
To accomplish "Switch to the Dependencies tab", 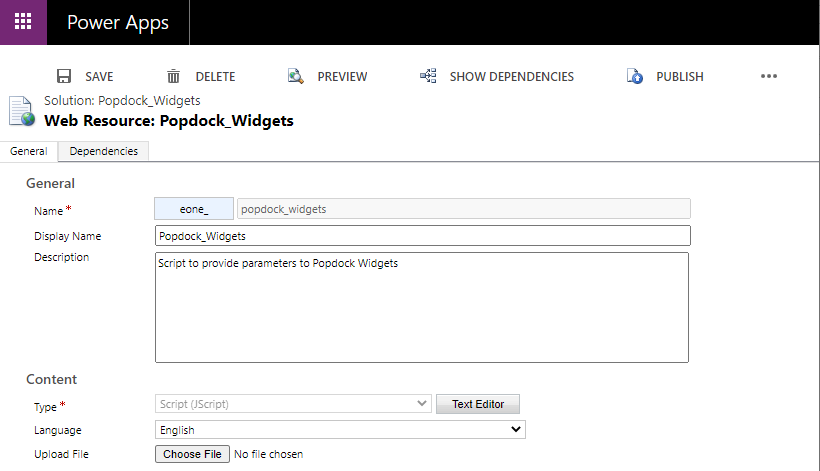I will [x=104, y=151].
